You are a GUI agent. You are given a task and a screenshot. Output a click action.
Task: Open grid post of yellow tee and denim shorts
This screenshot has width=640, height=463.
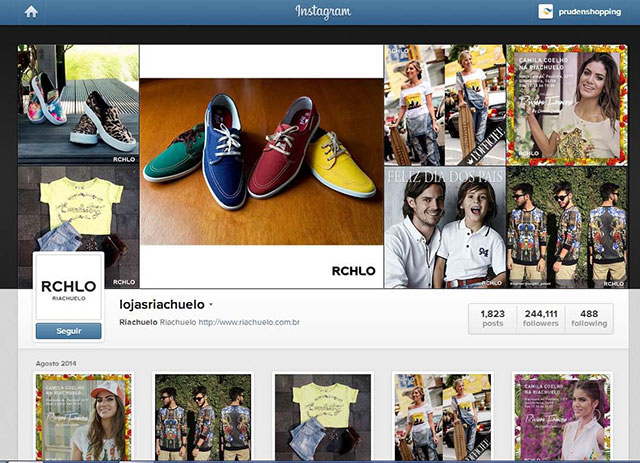click(x=323, y=417)
